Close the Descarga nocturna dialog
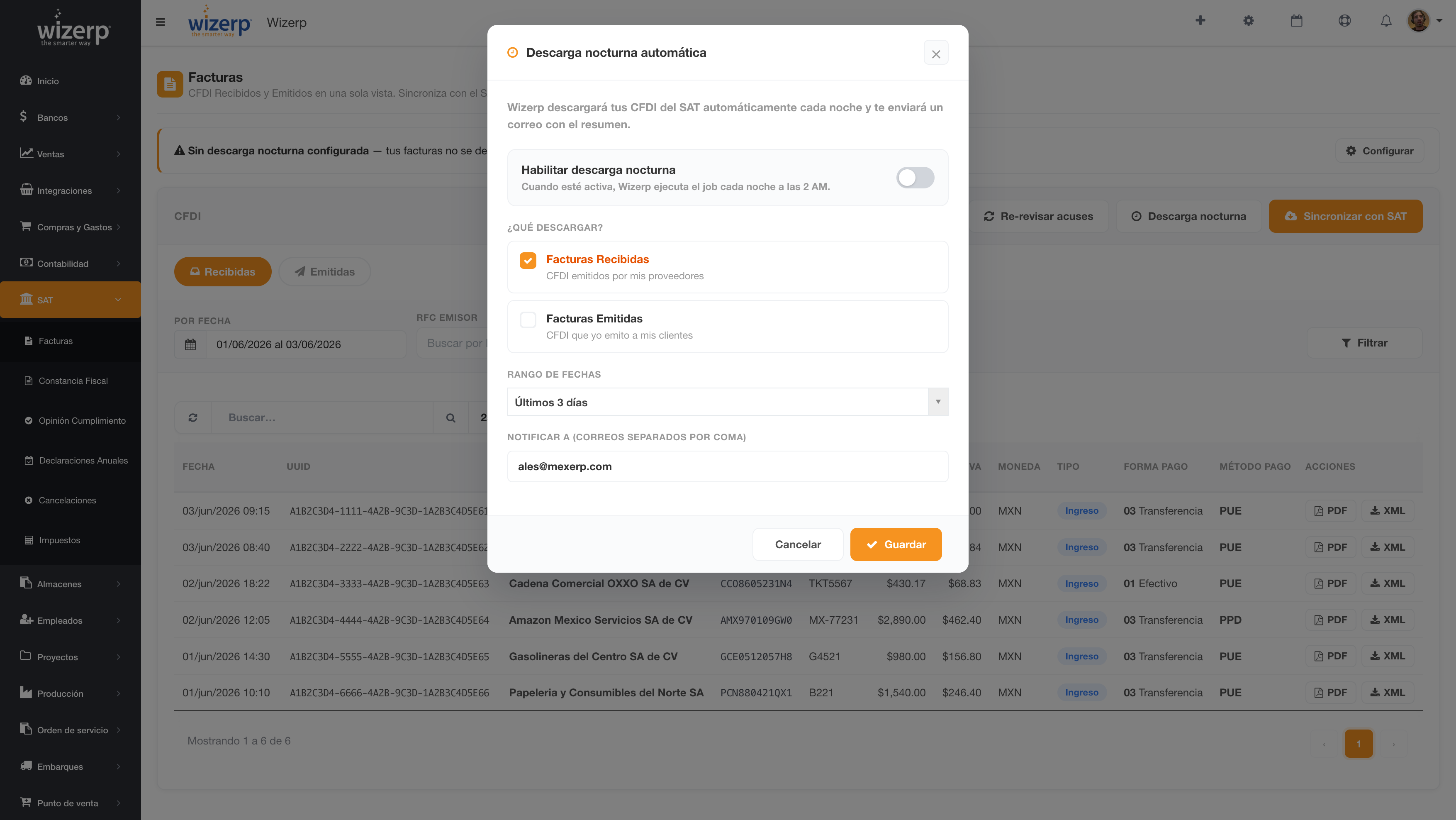Screen dimensions: 1456x820 936,54
